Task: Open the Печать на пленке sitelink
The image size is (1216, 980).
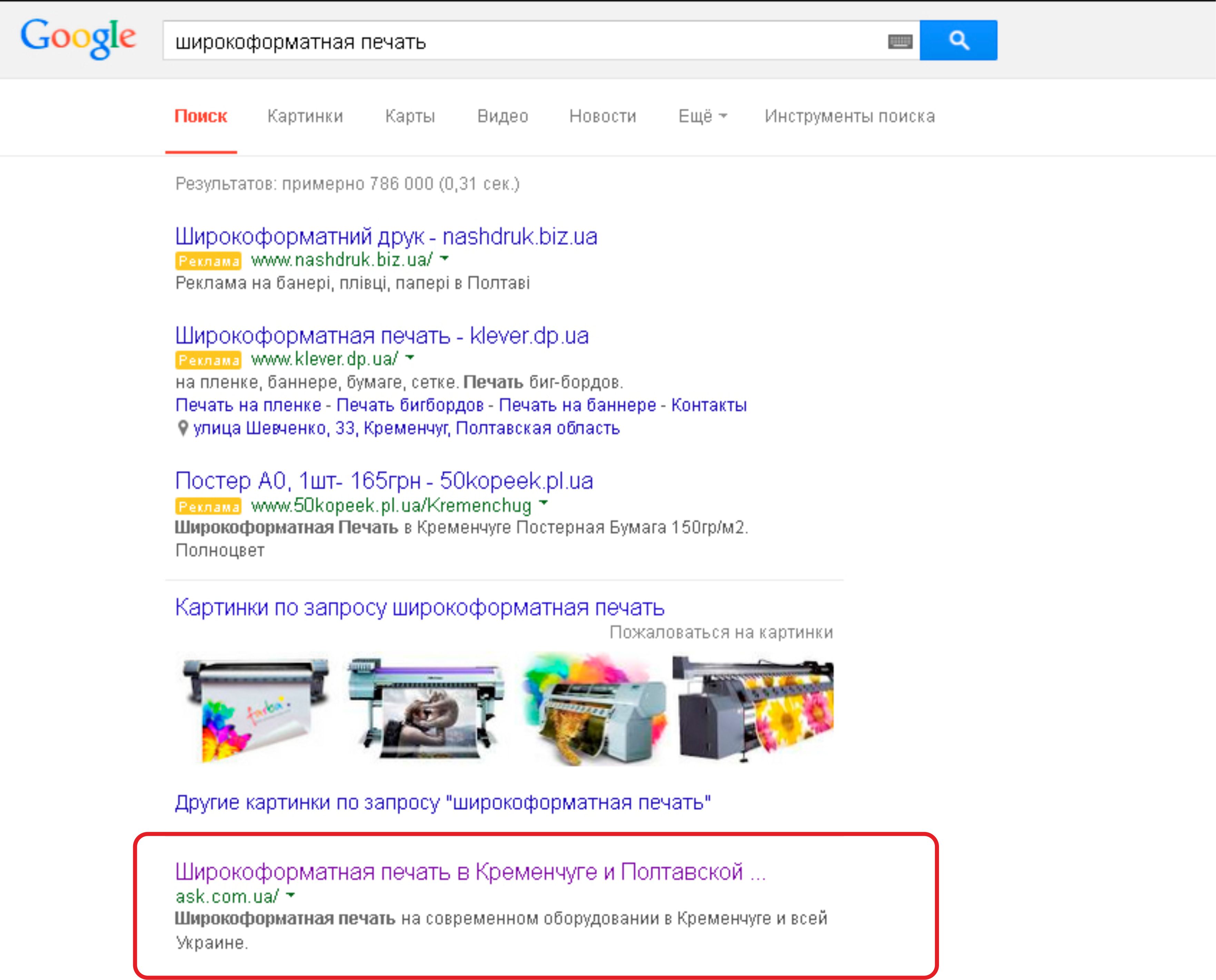Action: point(248,405)
